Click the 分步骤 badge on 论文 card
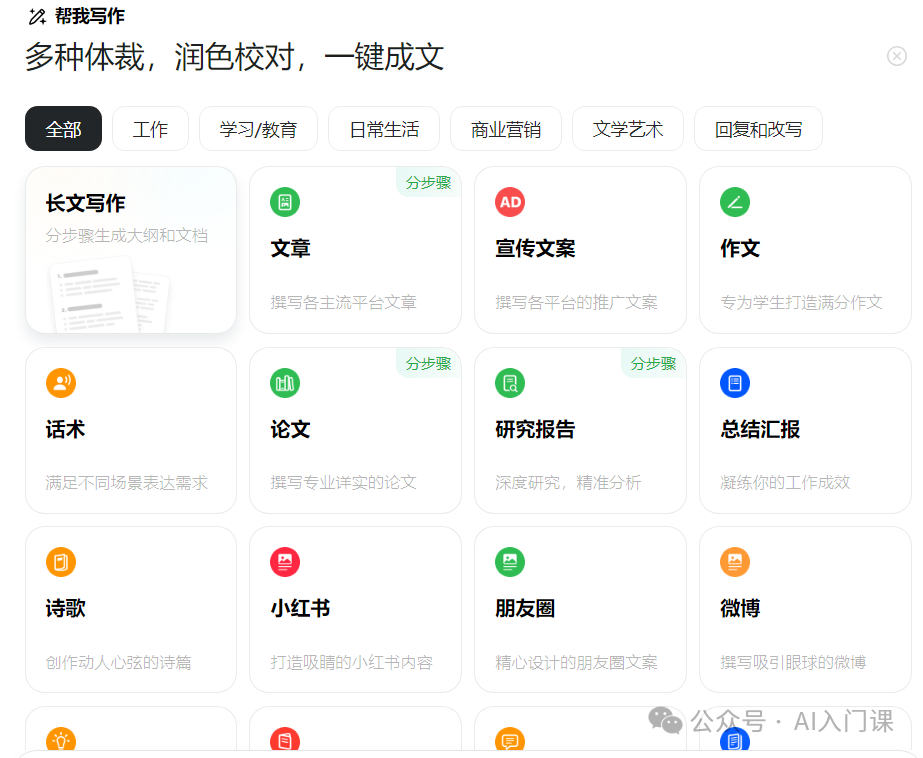 click(x=429, y=364)
